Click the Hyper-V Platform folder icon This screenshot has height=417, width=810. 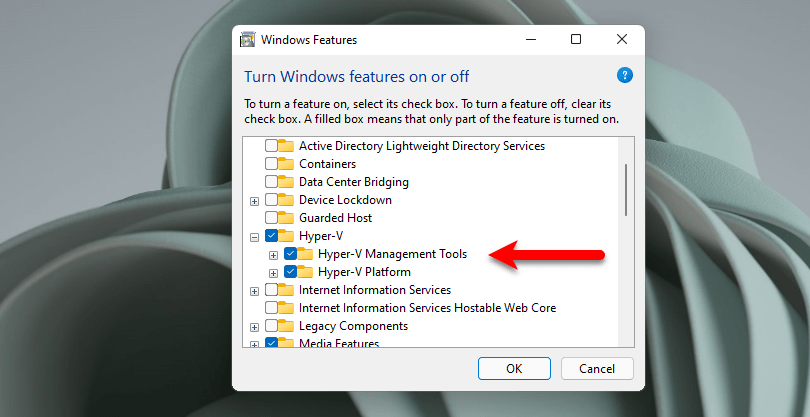click(305, 272)
